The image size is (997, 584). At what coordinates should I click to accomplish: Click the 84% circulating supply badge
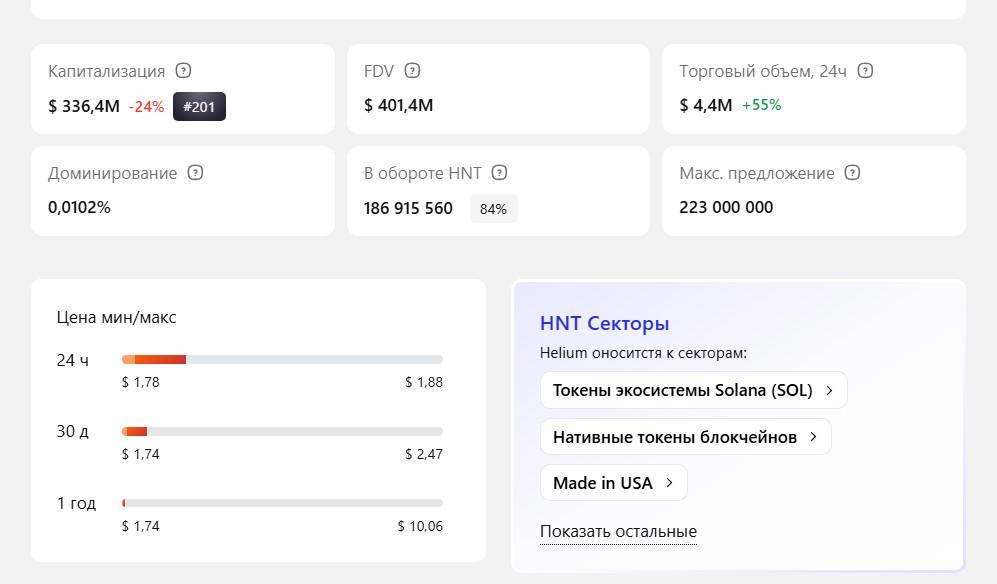493,209
